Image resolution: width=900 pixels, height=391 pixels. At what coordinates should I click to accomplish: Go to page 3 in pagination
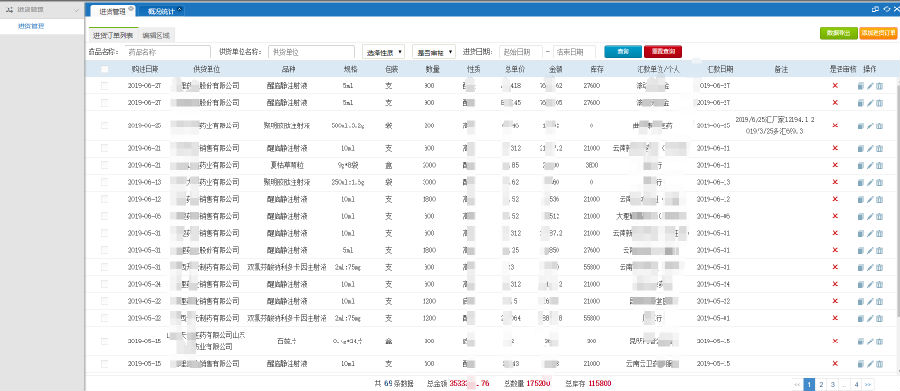[x=833, y=384]
